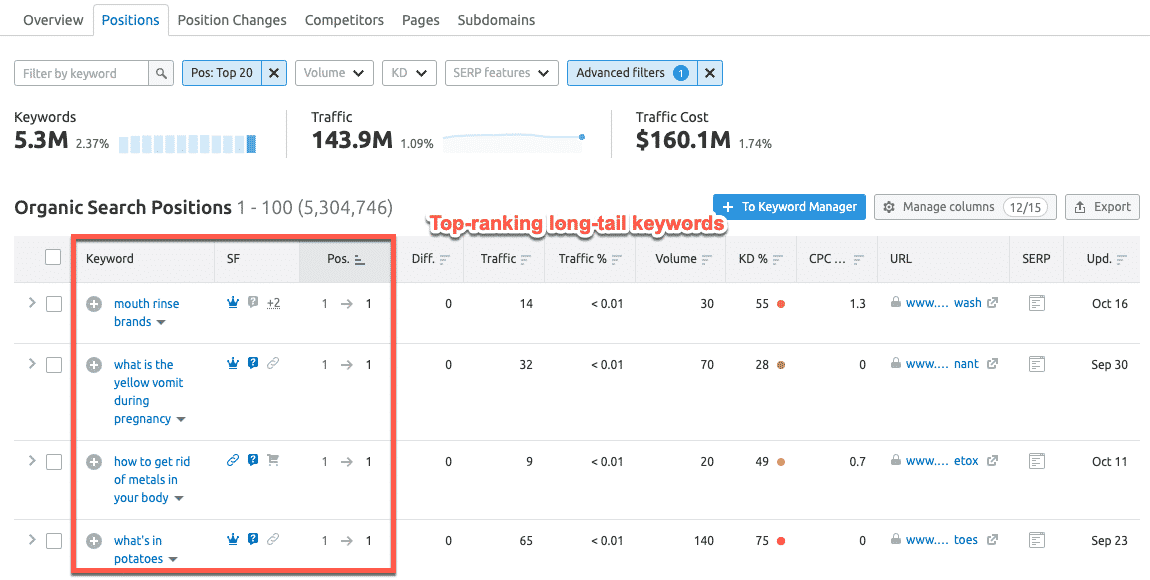Click crown SERP feature icon for 'what's in potatoes'
1150x580 pixels.
[233, 540]
